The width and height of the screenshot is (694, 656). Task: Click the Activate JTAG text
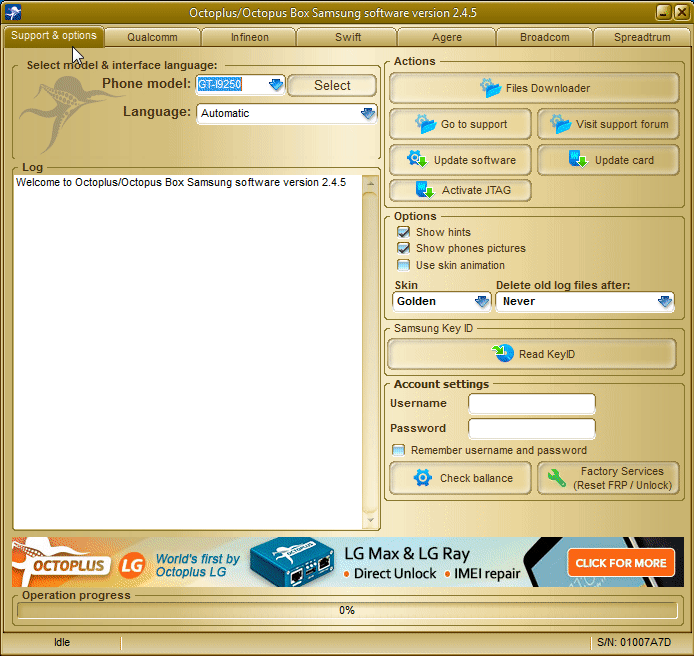(476, 190)
